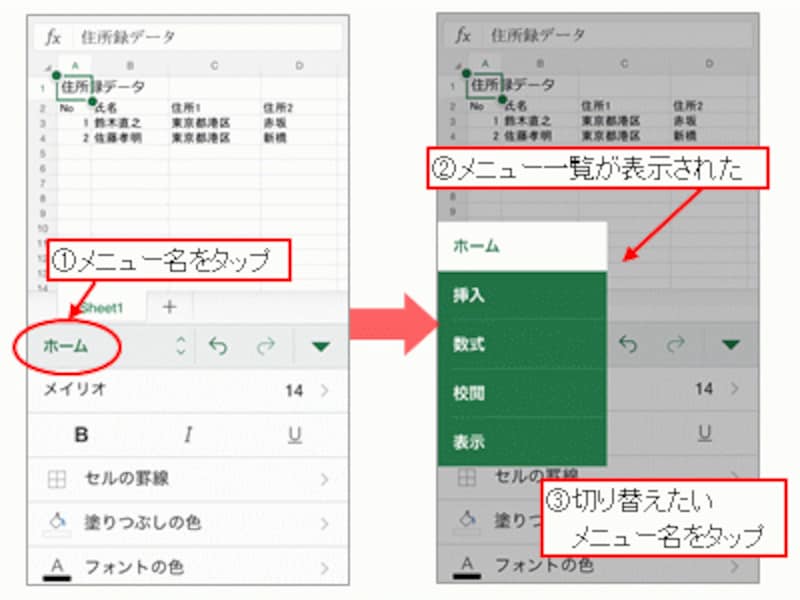Toggle italic formatting in left screen

(x=188, y=435)
